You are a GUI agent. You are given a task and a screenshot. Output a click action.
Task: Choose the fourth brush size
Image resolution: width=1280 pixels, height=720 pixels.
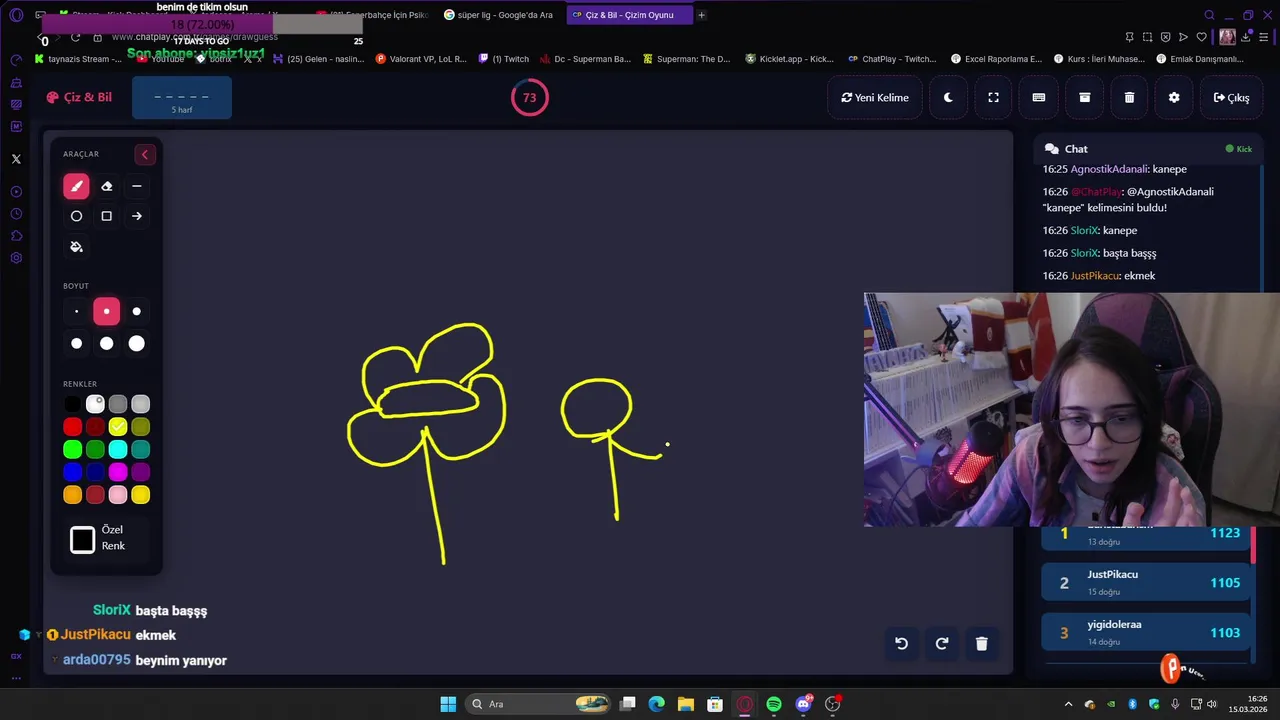tap(76, 344)
